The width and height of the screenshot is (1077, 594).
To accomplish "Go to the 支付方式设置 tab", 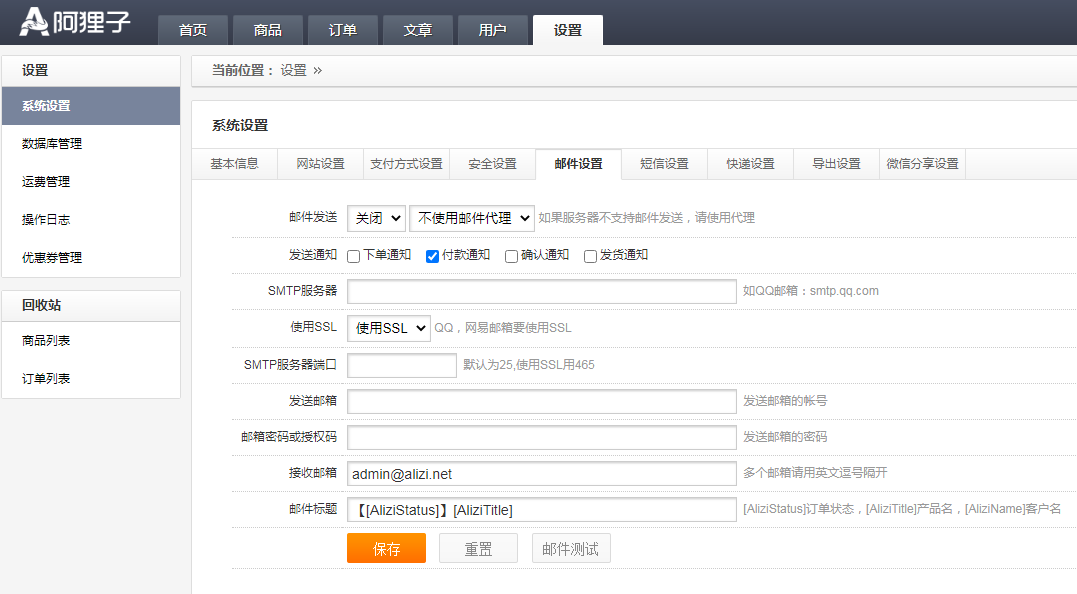I will pos(406,164).
